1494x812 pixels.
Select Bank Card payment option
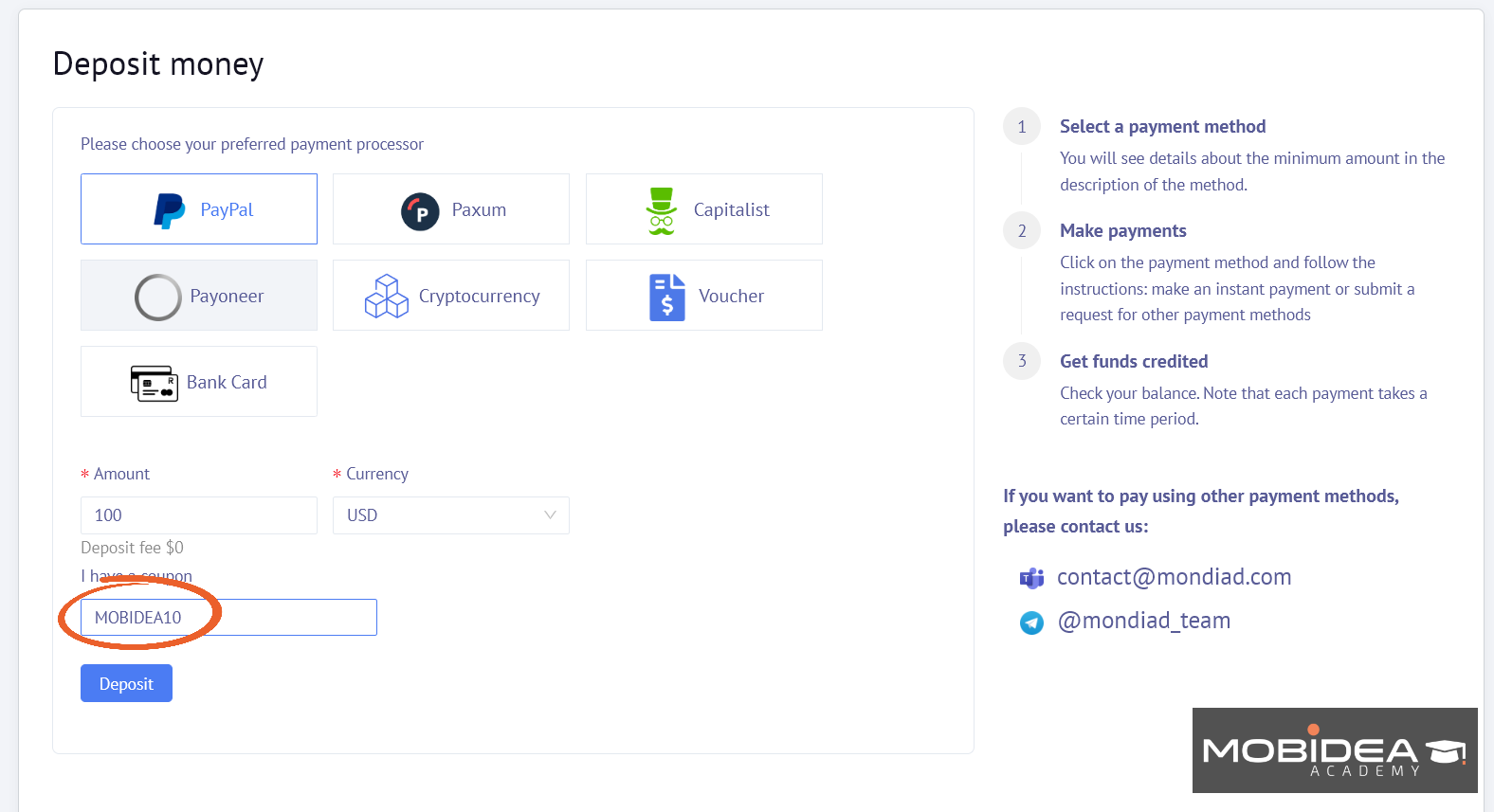(199, 382)
